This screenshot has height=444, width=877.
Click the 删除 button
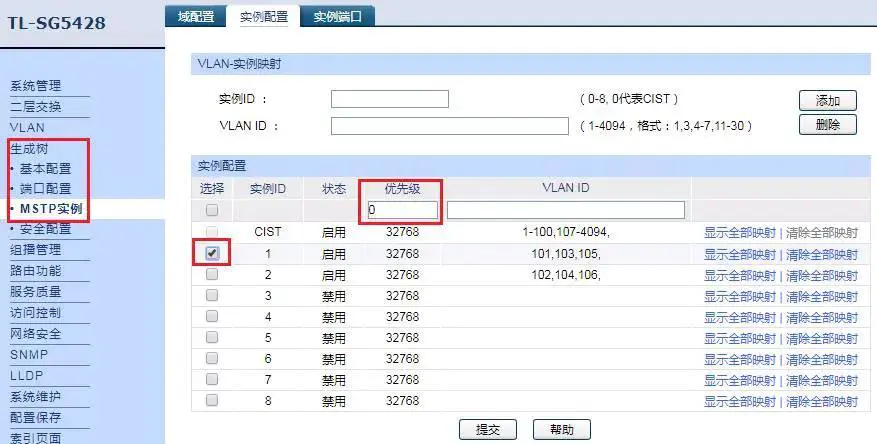point(827,125)
